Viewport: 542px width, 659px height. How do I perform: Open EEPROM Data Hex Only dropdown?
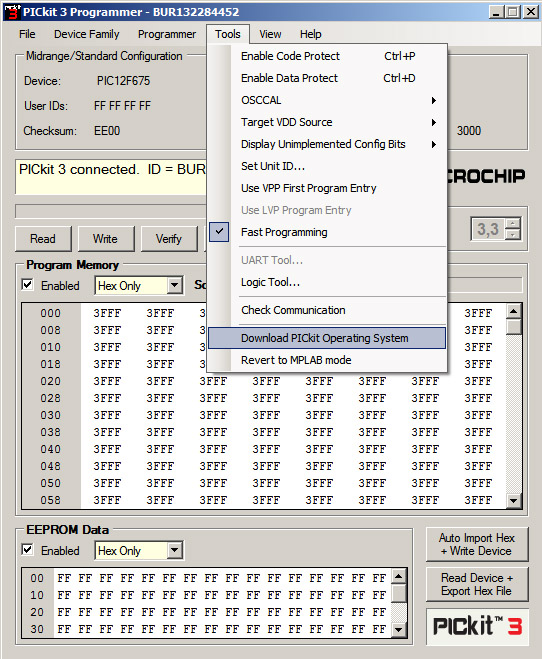(174, 550)
